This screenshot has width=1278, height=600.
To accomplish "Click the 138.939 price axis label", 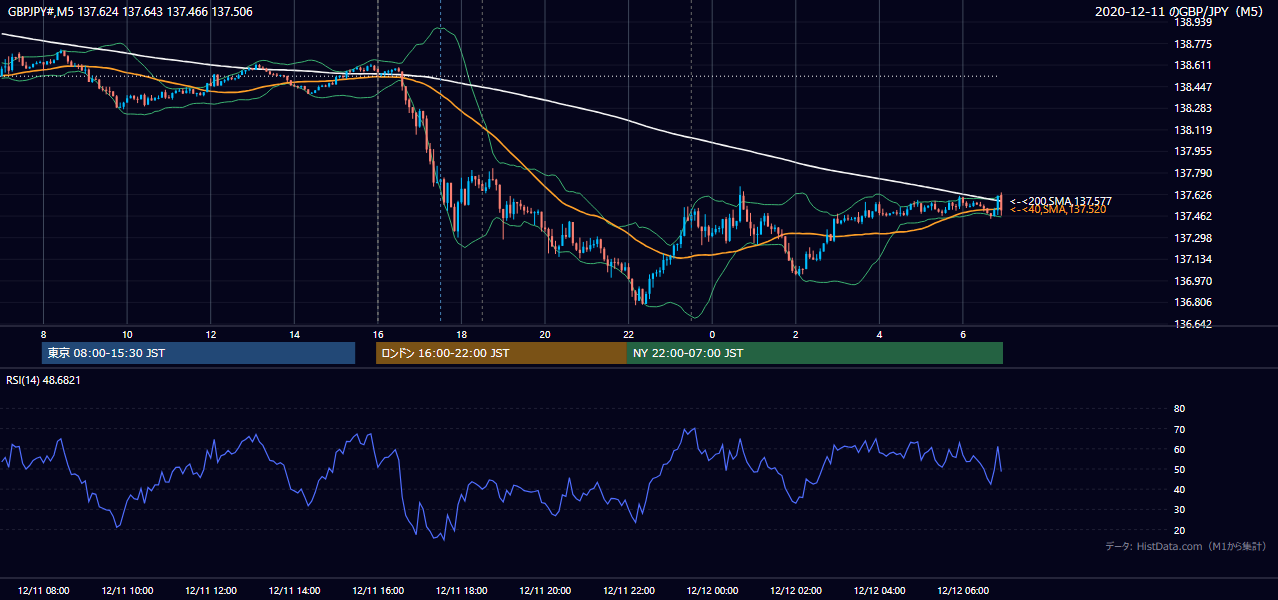I will [x=1194, y=22].
